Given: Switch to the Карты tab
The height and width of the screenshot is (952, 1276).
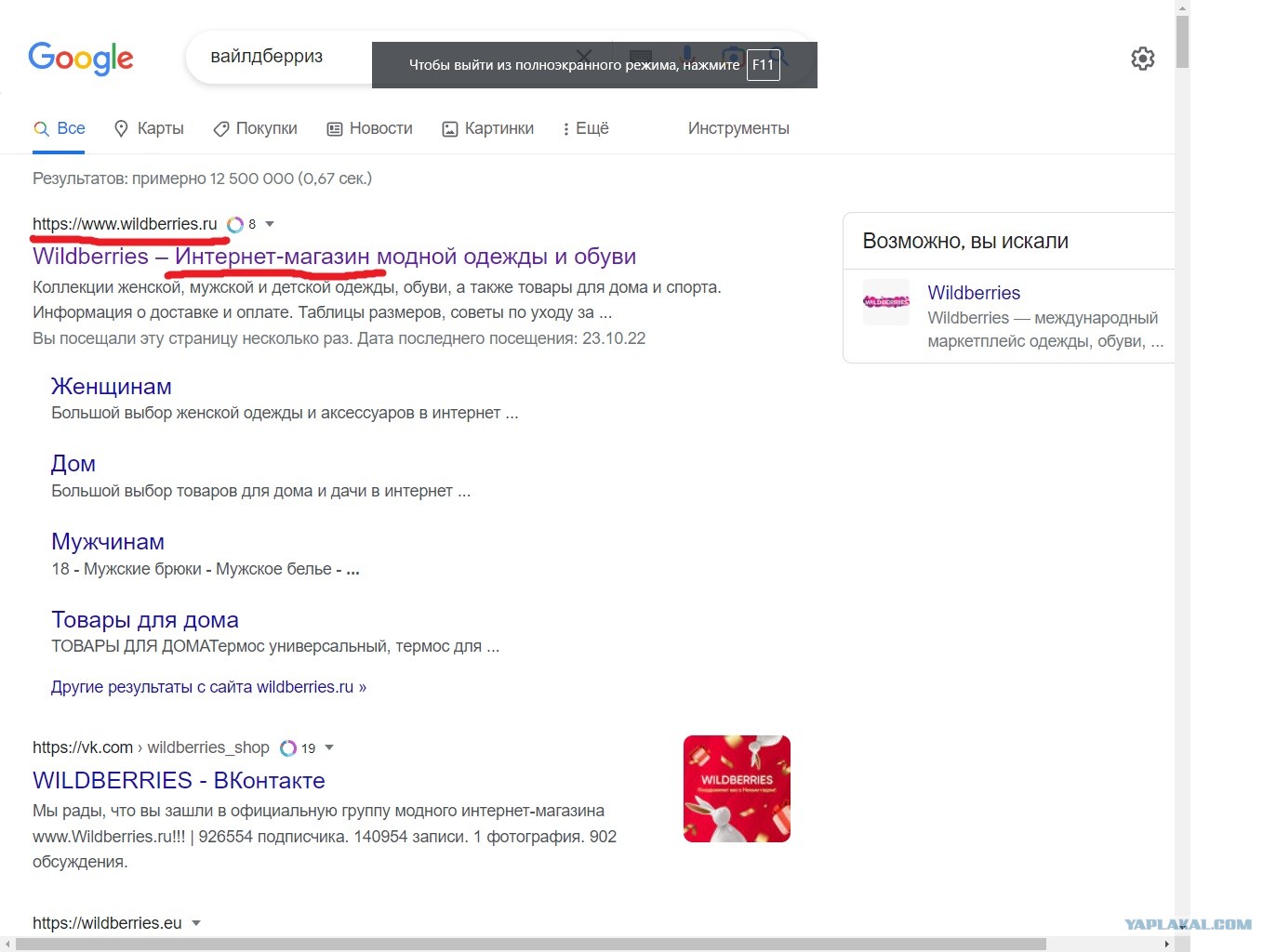Looking at the screenshot, I should pyautogui.click(x=149, y=128).
